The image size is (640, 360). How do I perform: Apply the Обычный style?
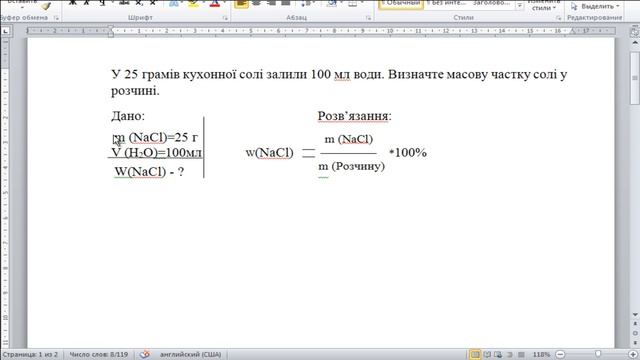click(401, 4)
